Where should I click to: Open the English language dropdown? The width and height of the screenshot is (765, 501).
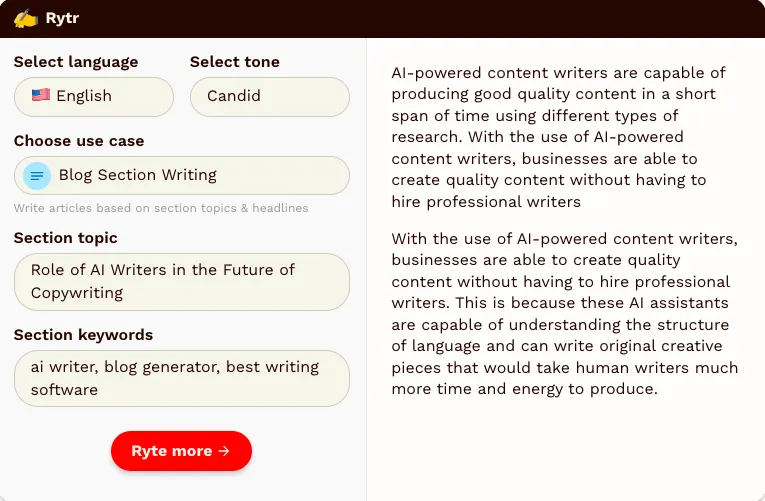pyautogui.click(x=94, y=97)
